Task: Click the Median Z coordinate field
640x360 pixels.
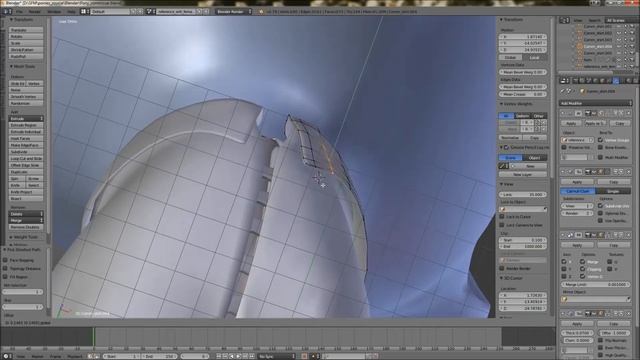Action: (523, 50)
